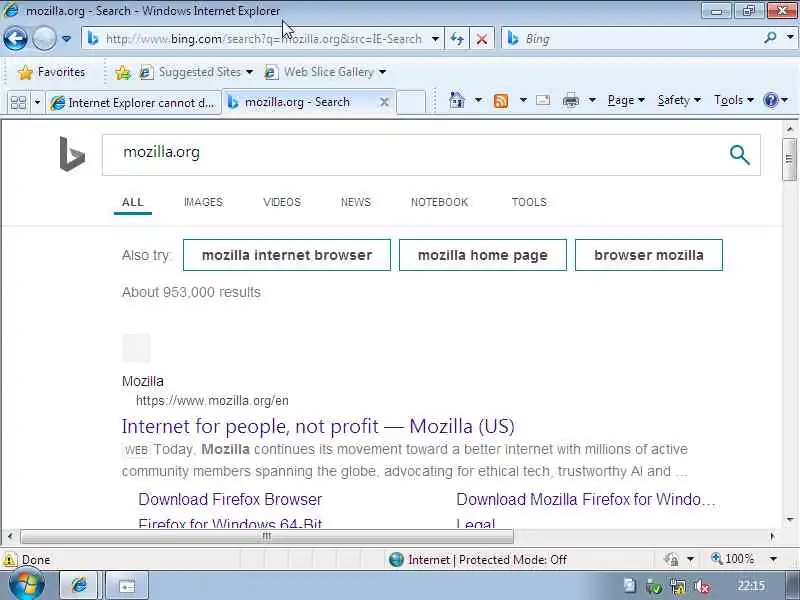Click the horizontal scrollbar thumb
Screen dimensions: 800x600
[x=267, y=536]
